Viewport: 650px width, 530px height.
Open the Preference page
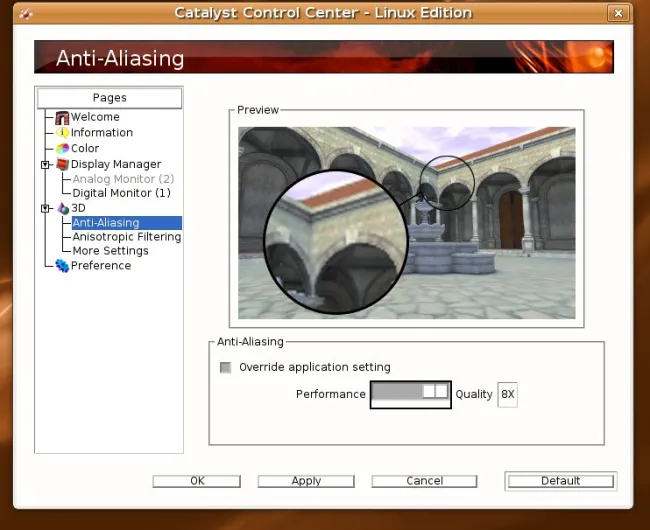point(101,266)
